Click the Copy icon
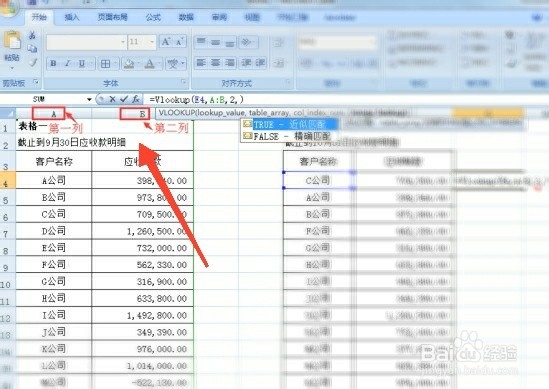Screen dimensions: 549x389 [x=32, y=49]
